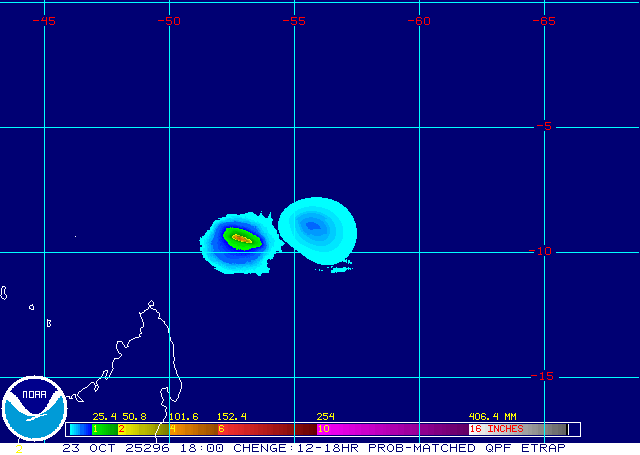Click the -50 longitude label at the top

[x=169, y=20]
